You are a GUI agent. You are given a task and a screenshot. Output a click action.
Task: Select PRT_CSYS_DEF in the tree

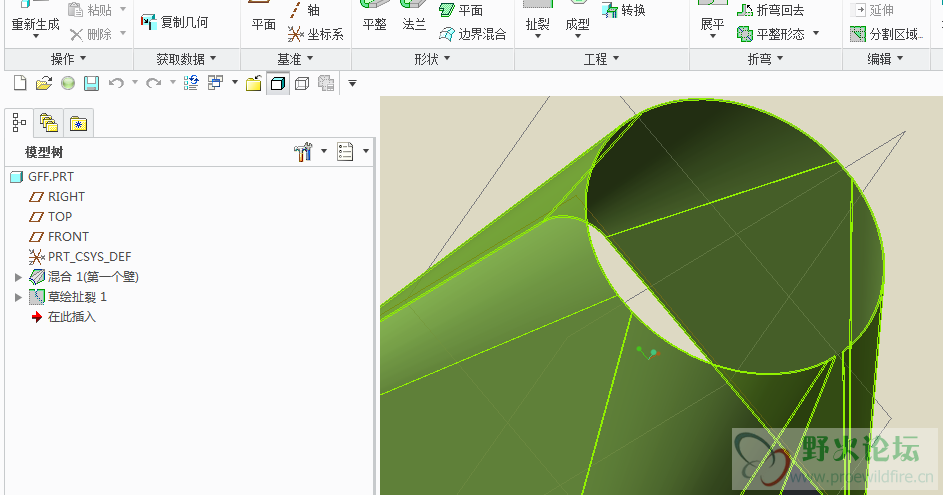tap(80, 257)
